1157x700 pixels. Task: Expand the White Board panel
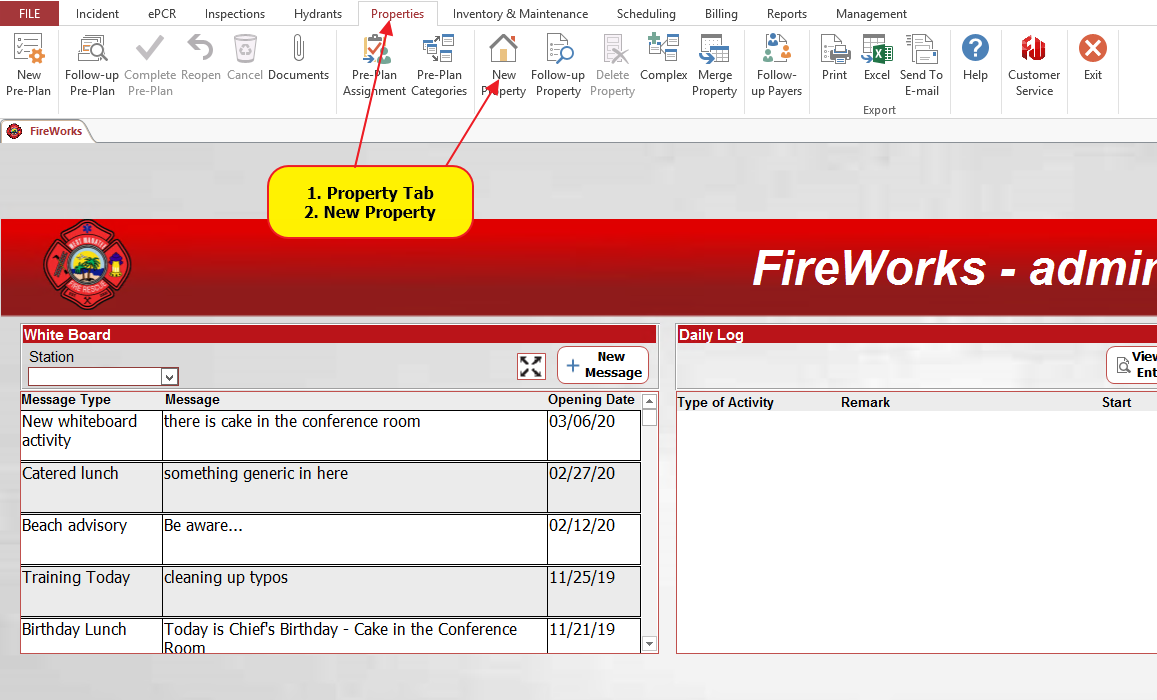click(531, 366)
